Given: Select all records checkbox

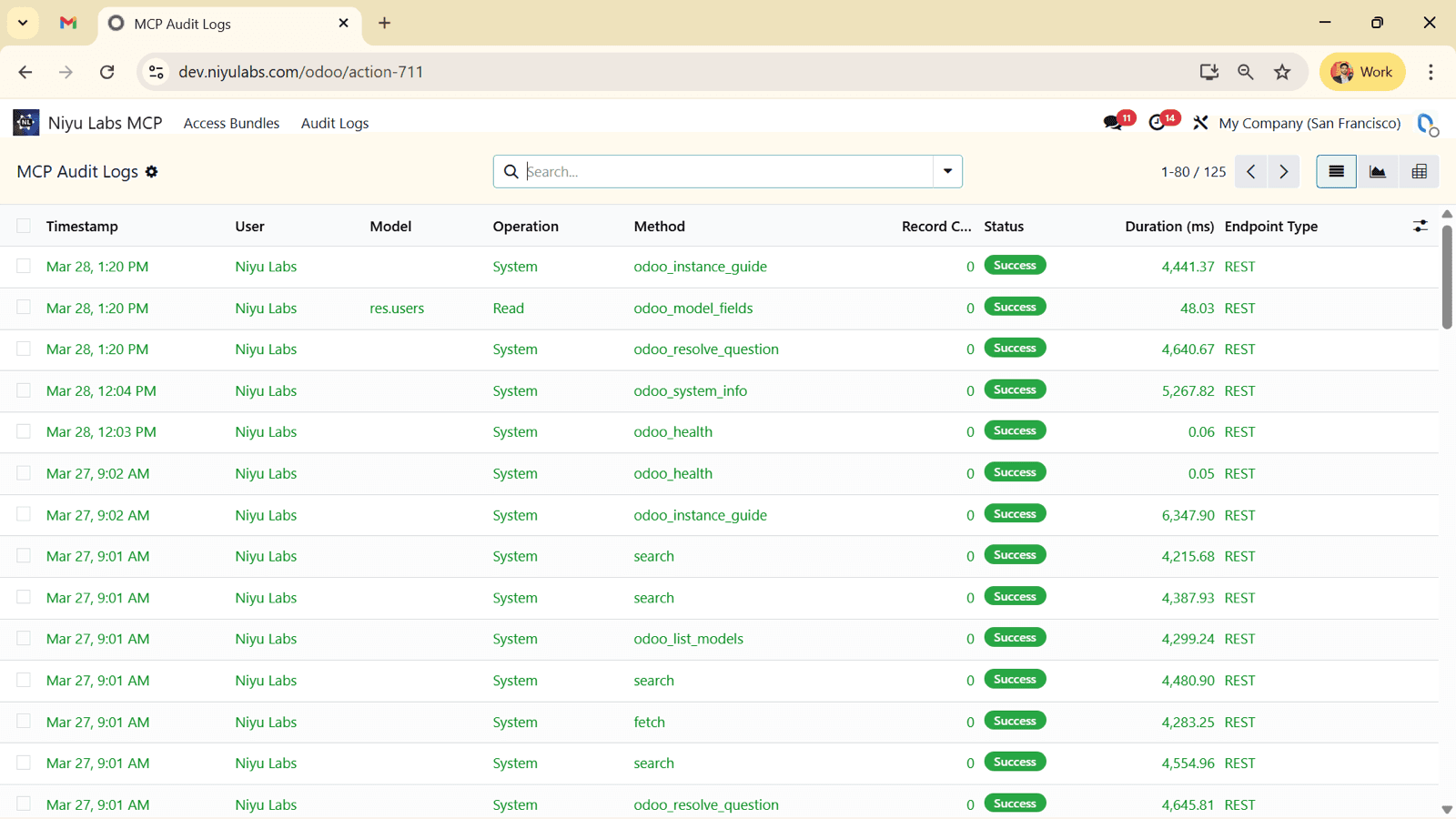Looking at the screenshot, I should [24, 226].
